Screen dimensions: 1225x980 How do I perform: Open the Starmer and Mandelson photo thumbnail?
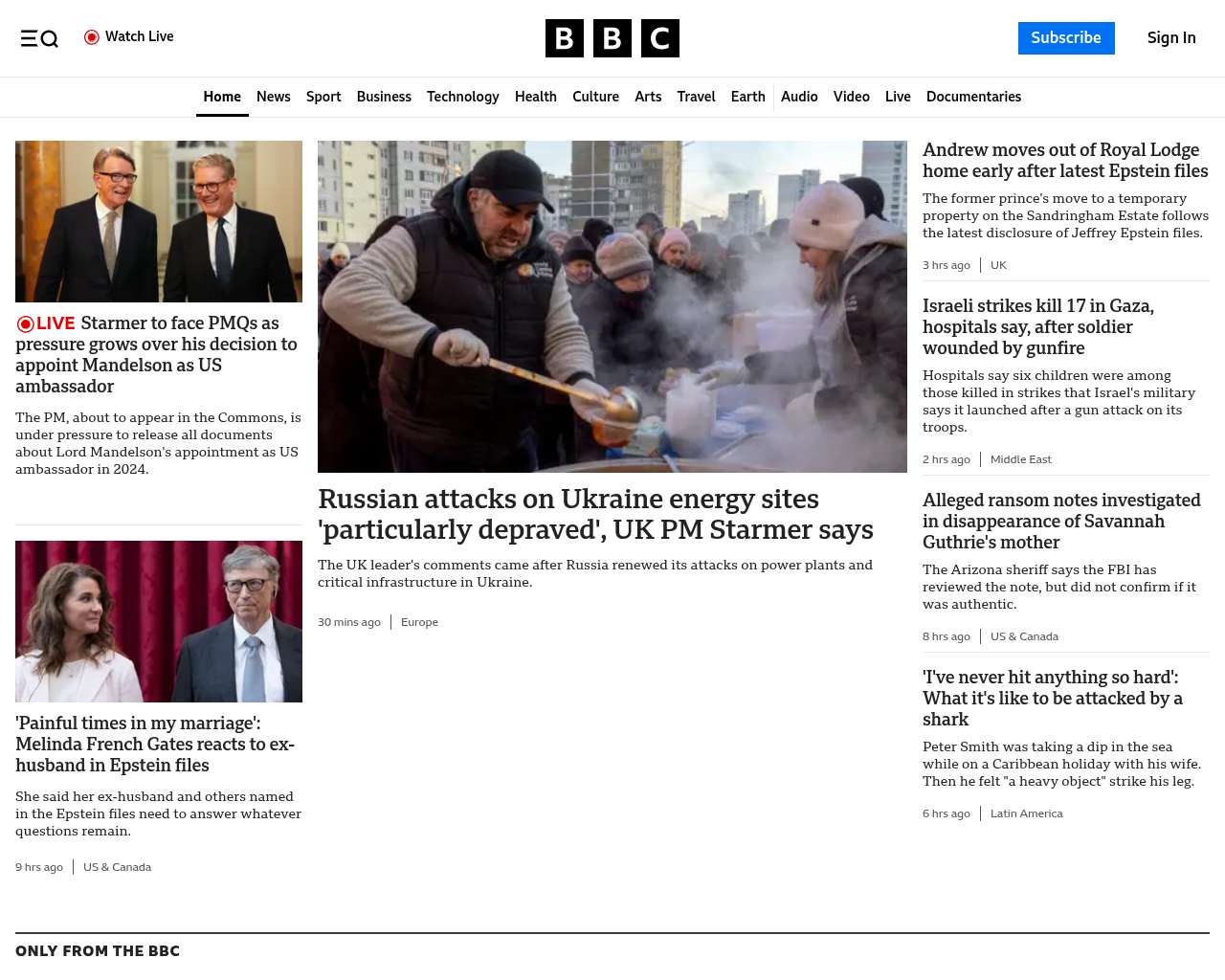click(x=159, y=222)
